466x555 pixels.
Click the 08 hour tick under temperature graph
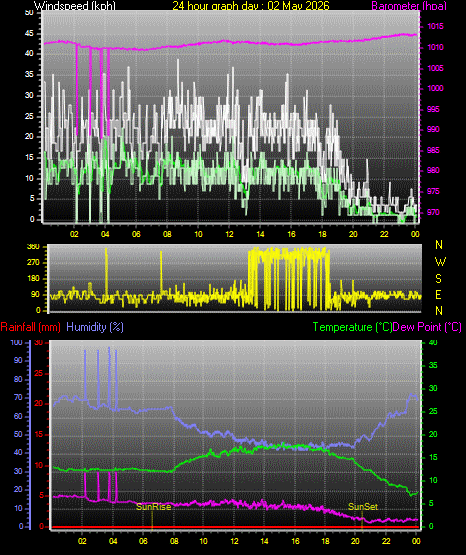click(x=174, y=541)
